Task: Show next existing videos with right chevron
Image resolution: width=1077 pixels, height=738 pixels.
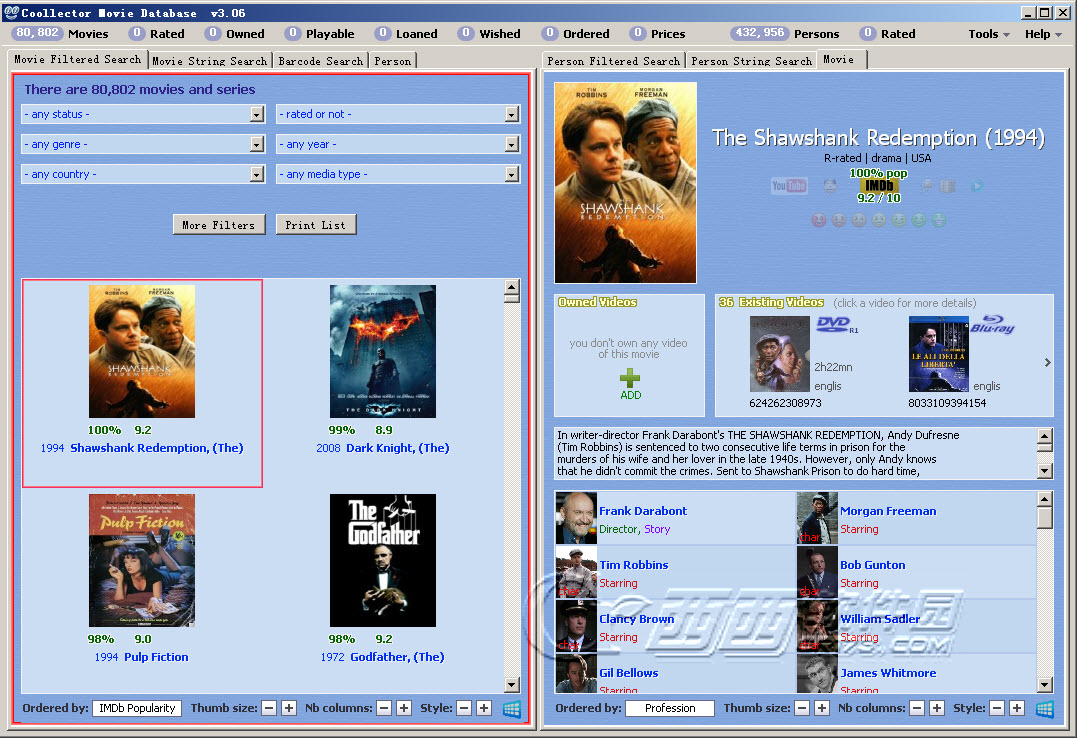Action: pos(1047,362)
